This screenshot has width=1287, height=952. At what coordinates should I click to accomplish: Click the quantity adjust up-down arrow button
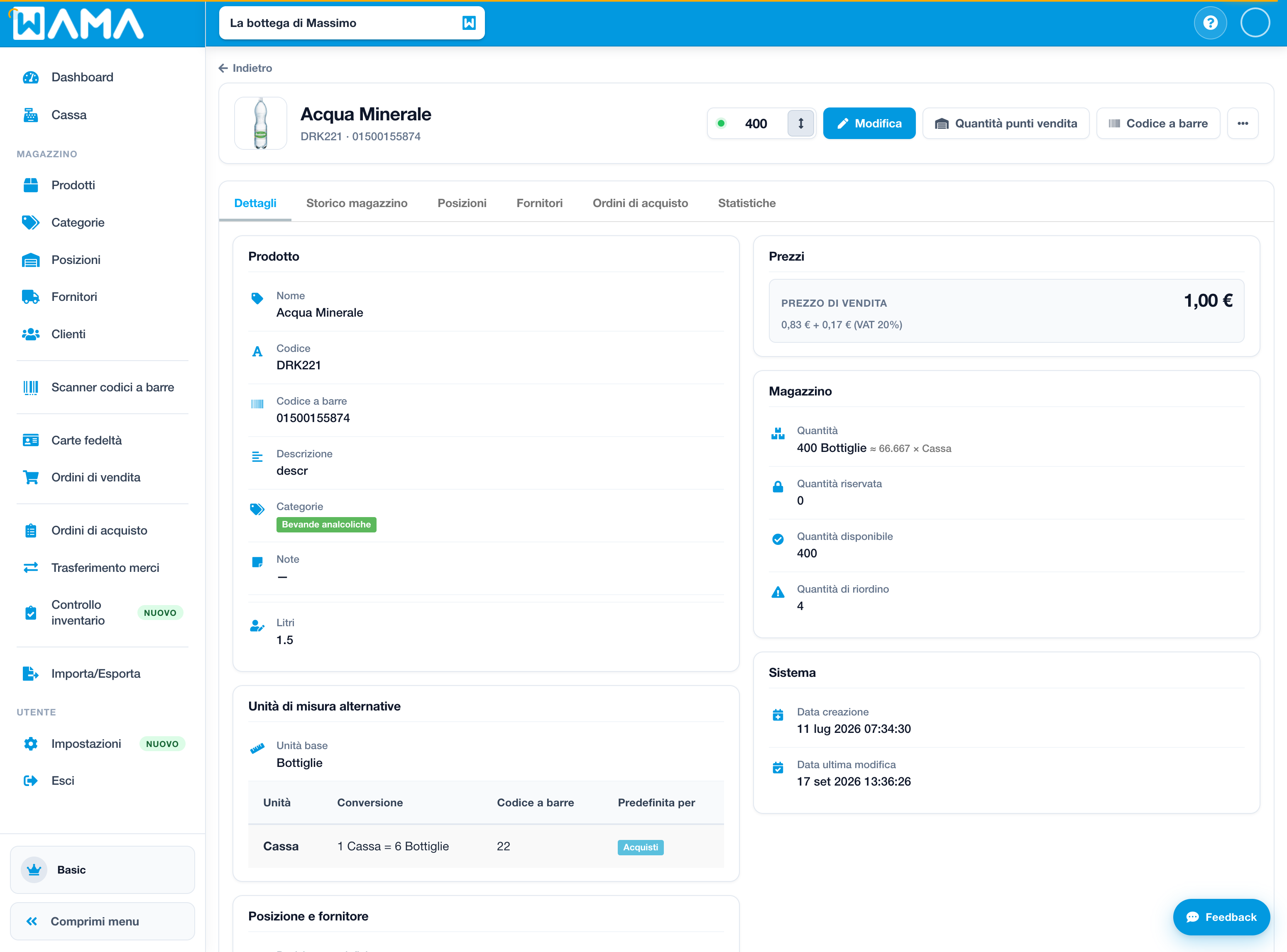pyautogui.click(x=800, y=123)
